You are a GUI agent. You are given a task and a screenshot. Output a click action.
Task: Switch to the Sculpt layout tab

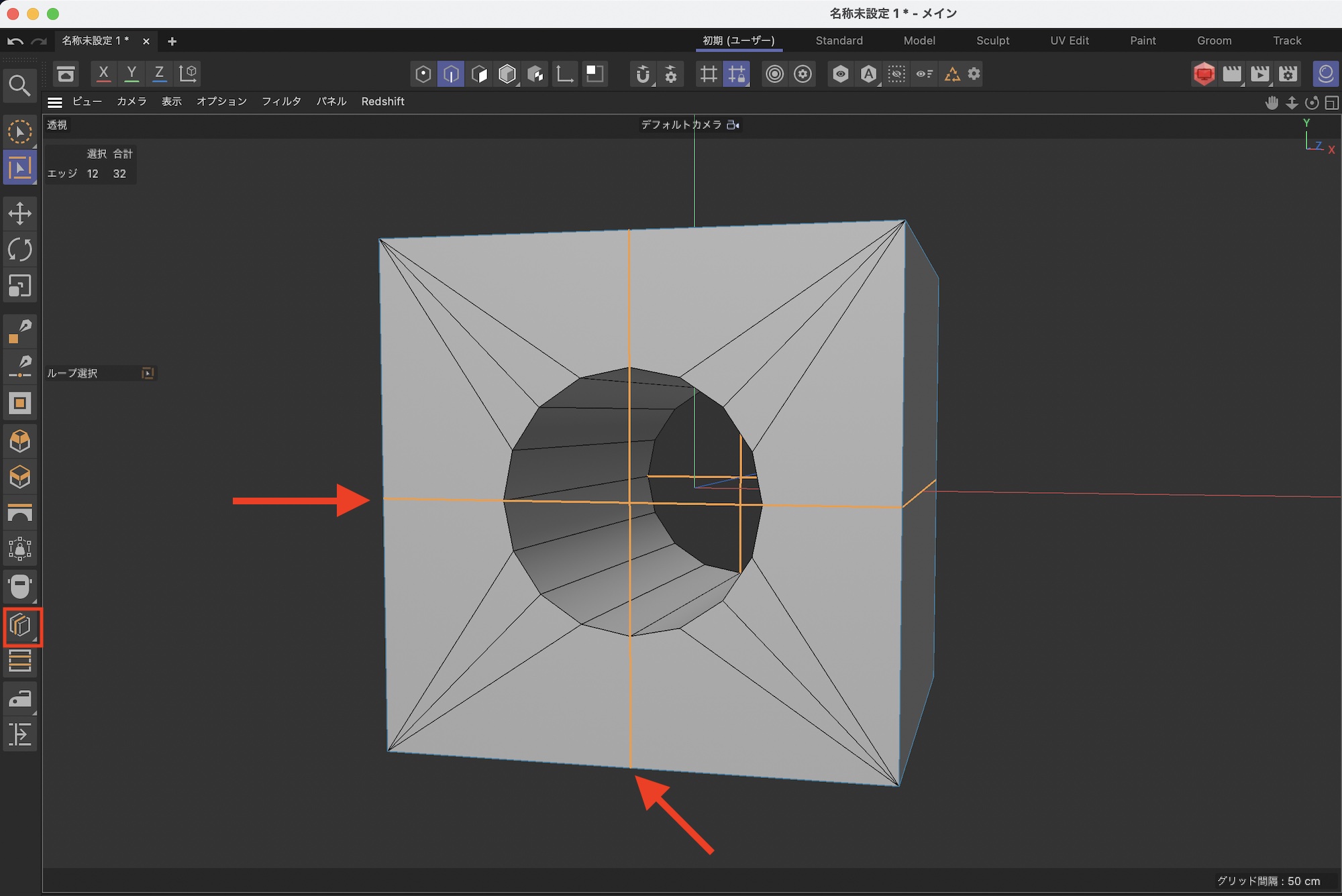point(992,40)
